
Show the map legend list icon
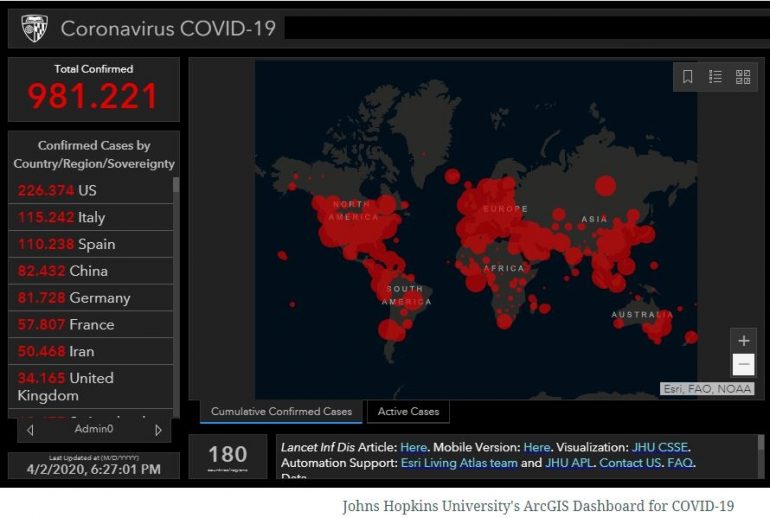point(715,77)
